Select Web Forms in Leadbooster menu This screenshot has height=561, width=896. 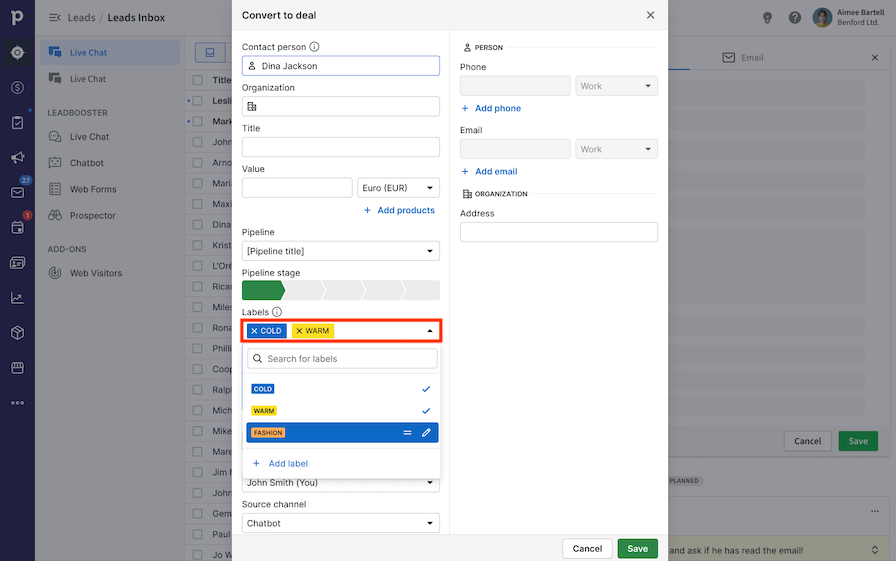[93, 189]
